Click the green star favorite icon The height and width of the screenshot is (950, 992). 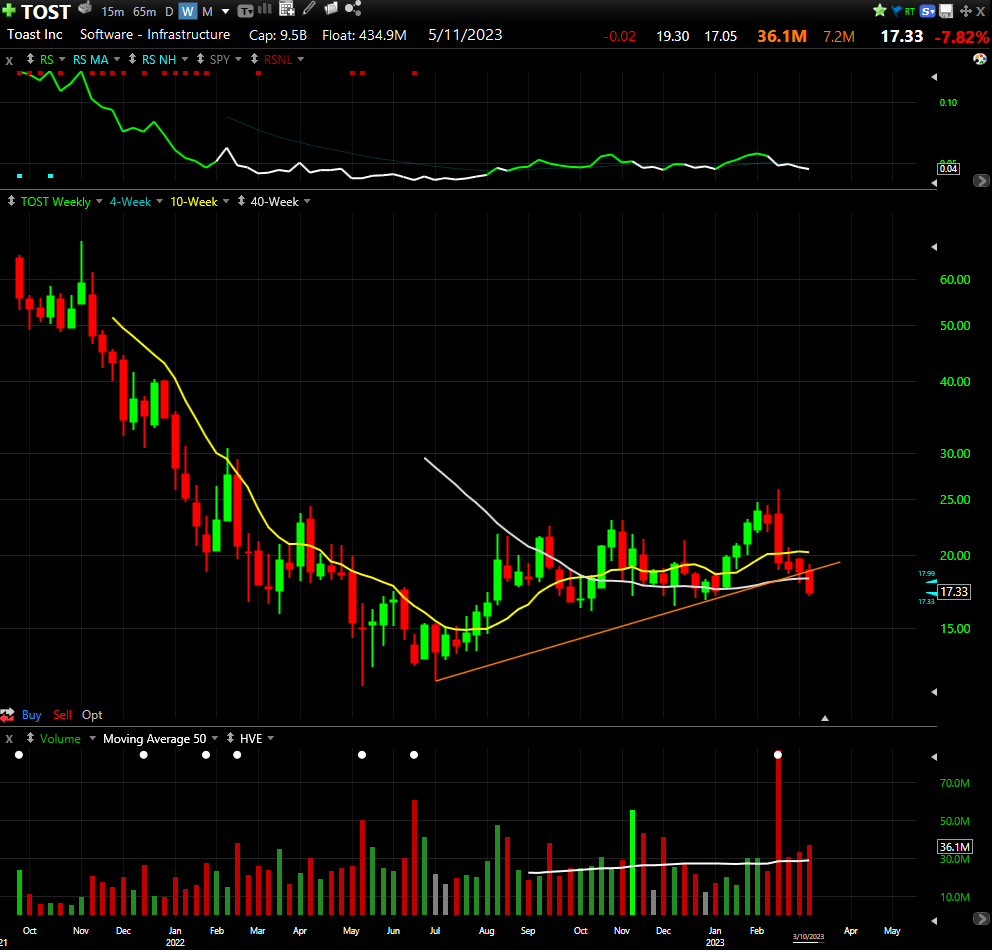coord(879,10)
